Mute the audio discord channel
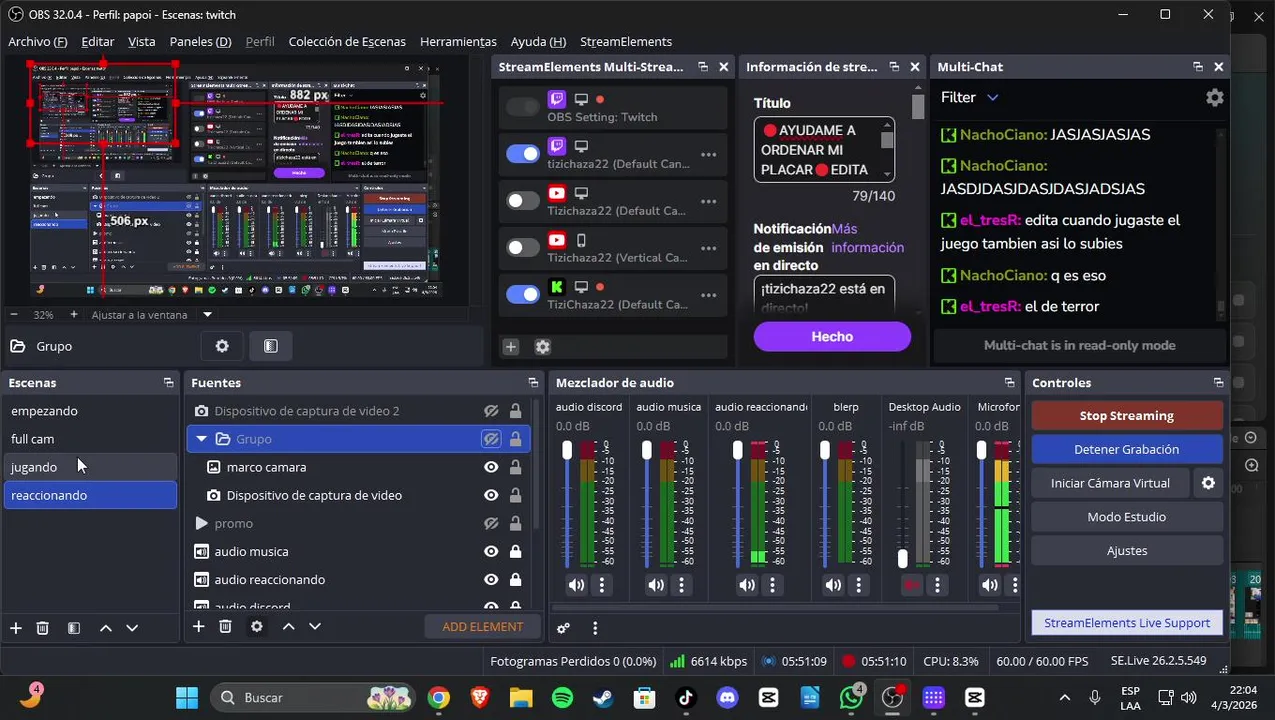 coord(576,585)
